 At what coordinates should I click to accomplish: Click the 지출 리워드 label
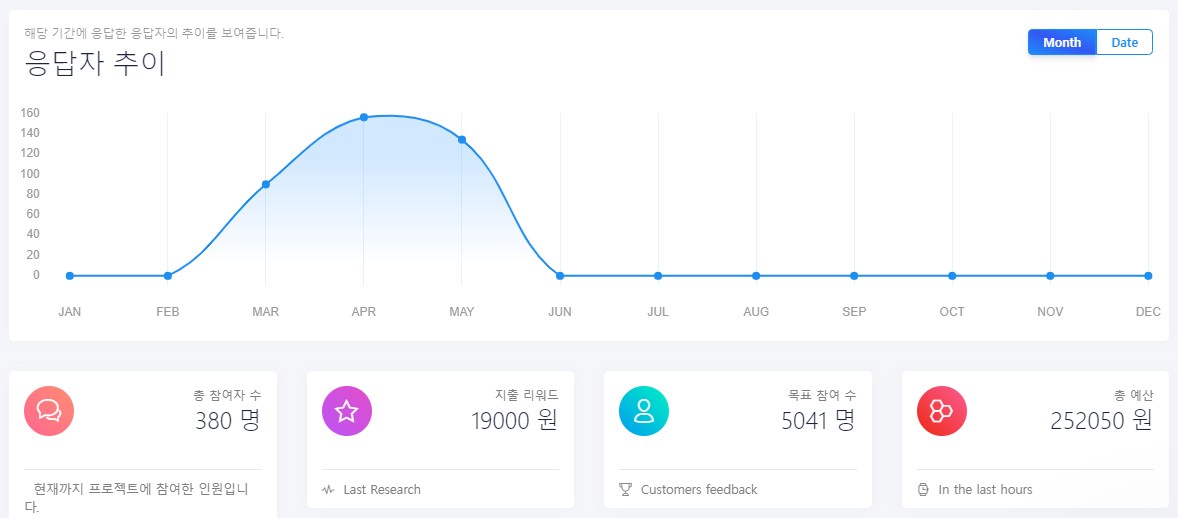pos(527,395)
